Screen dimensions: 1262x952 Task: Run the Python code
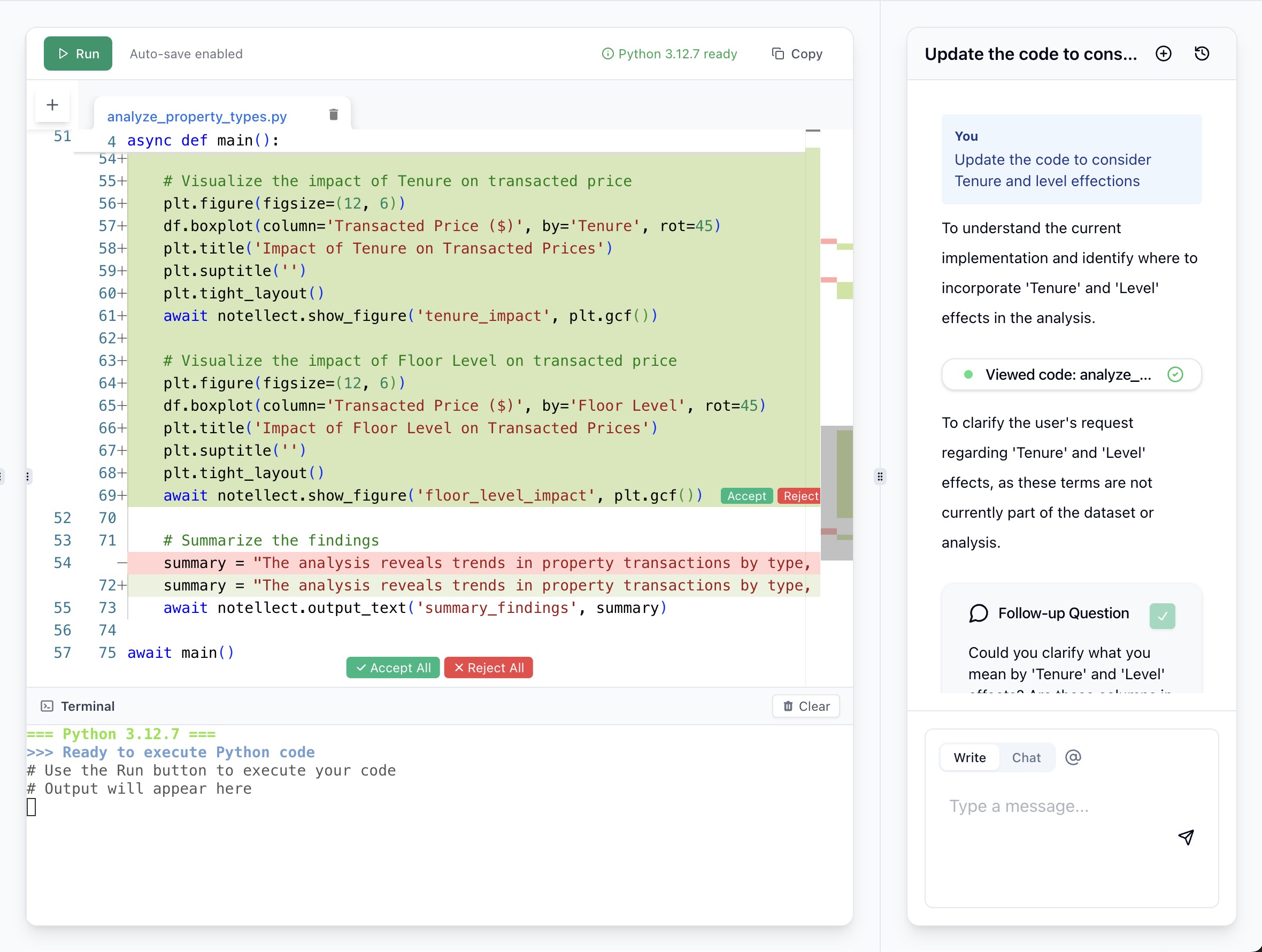pyautogui.click(x=78, y=53)
